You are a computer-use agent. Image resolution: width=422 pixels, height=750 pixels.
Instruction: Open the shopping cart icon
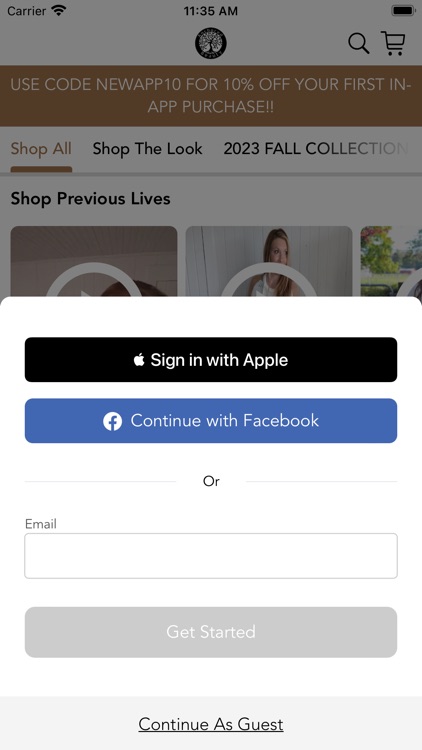pyautogui.click(x=393, y=43)
